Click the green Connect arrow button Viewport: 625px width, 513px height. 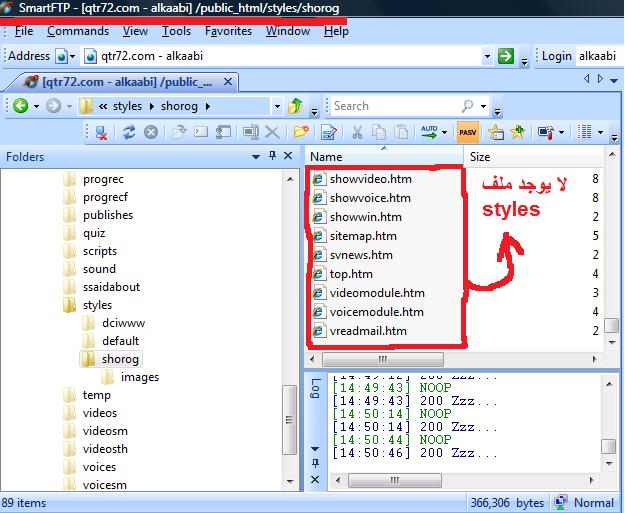pyautogui.click(x=506, y=56)
